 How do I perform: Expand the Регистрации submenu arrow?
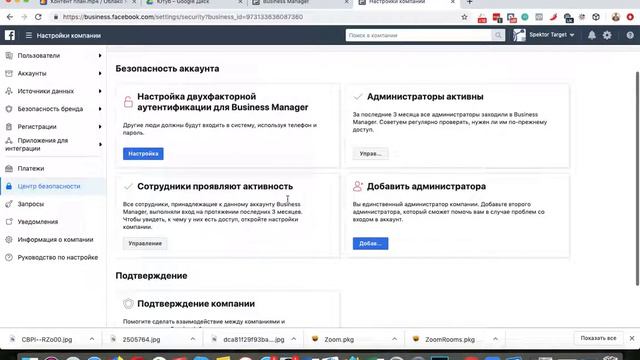(100, 127)
